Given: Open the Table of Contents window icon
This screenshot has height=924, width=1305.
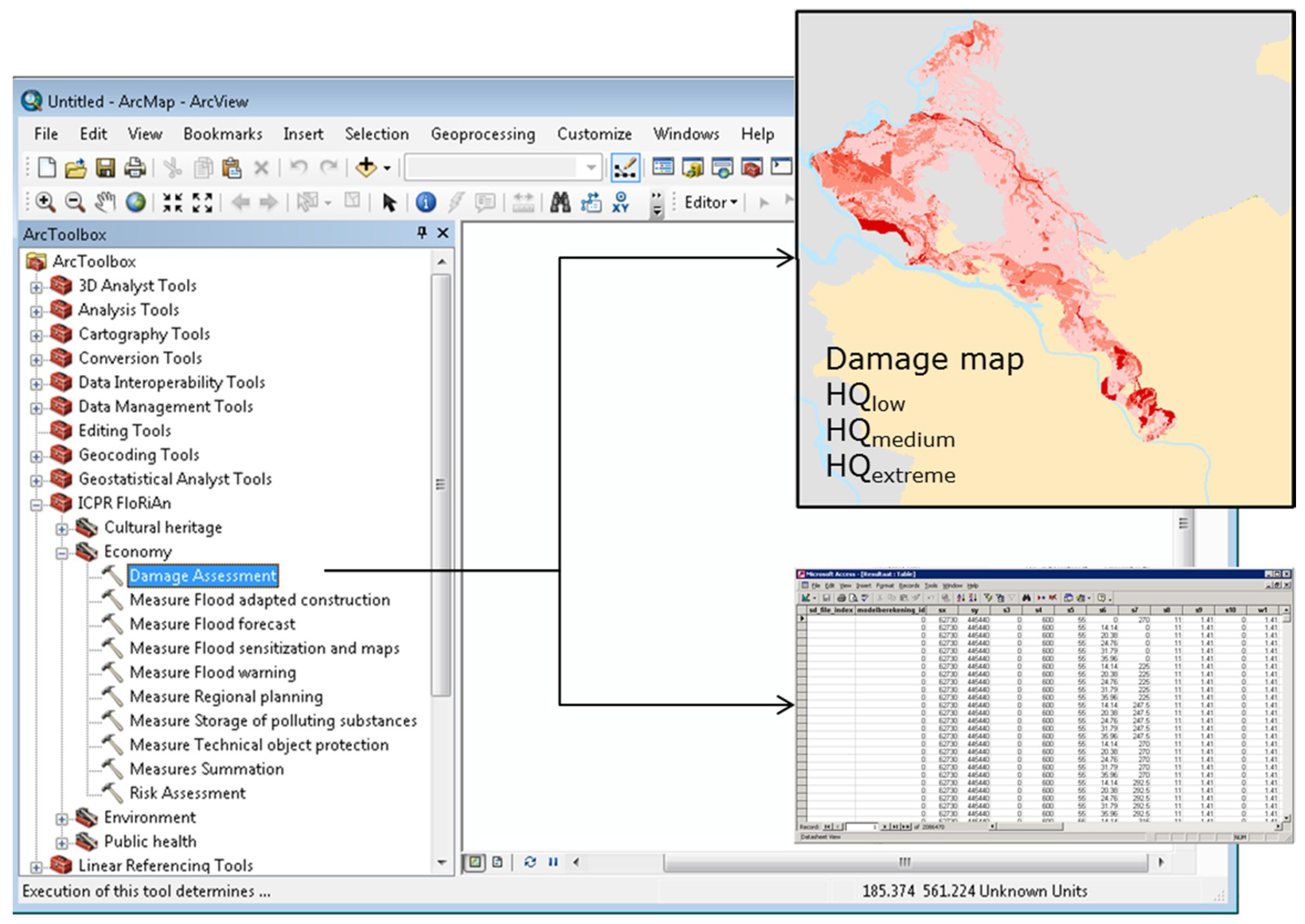Looking at the screenshot, I should click(x=663, y=167).
